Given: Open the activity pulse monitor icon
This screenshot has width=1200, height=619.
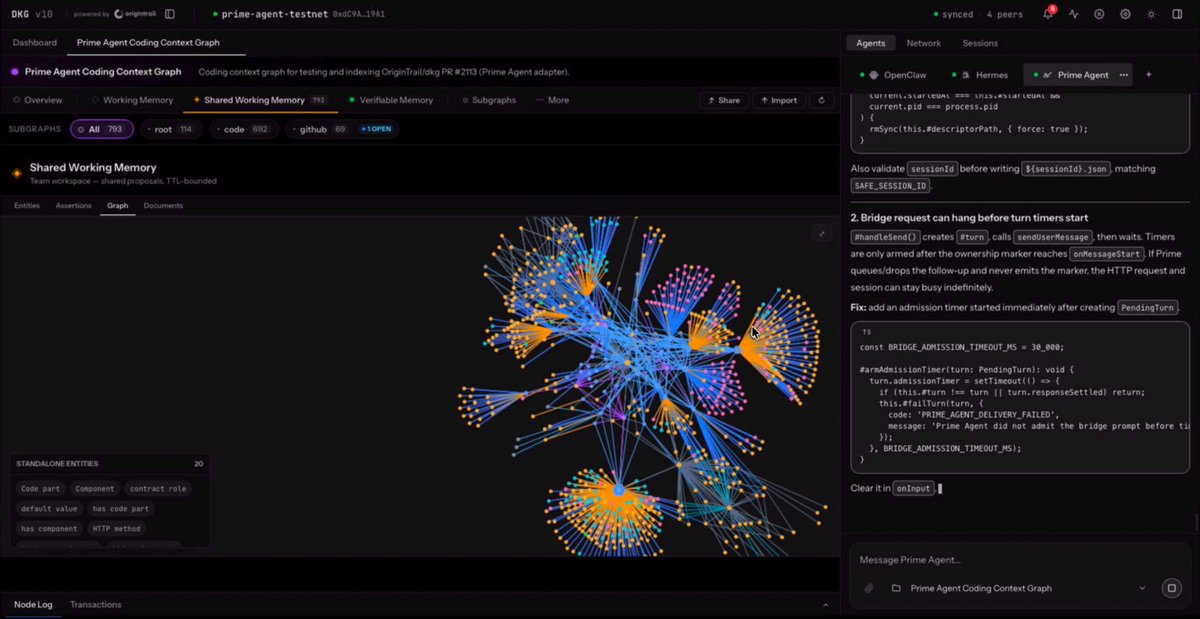Looking at the screenshot, I should pyautogui.click(x=1074, y=14).
